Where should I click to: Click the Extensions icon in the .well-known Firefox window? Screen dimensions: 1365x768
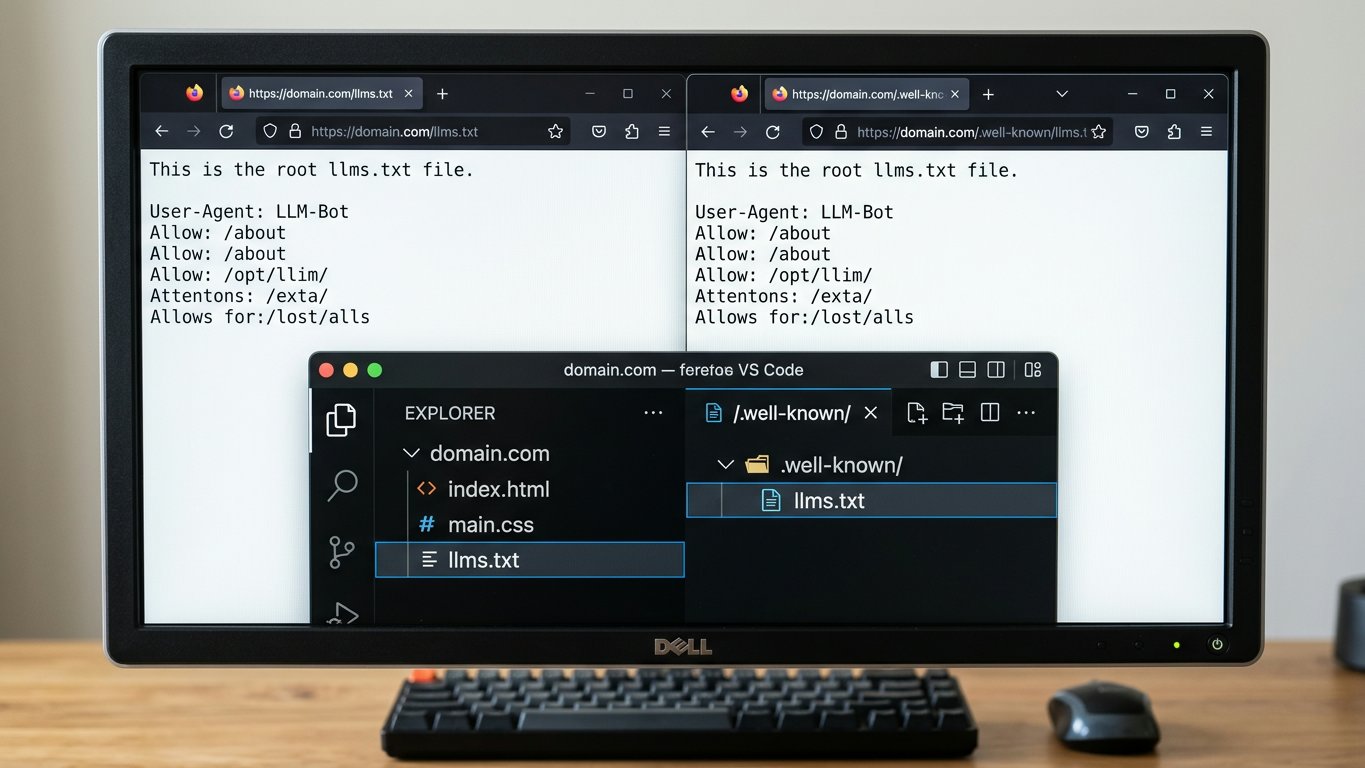[1174, 131]
